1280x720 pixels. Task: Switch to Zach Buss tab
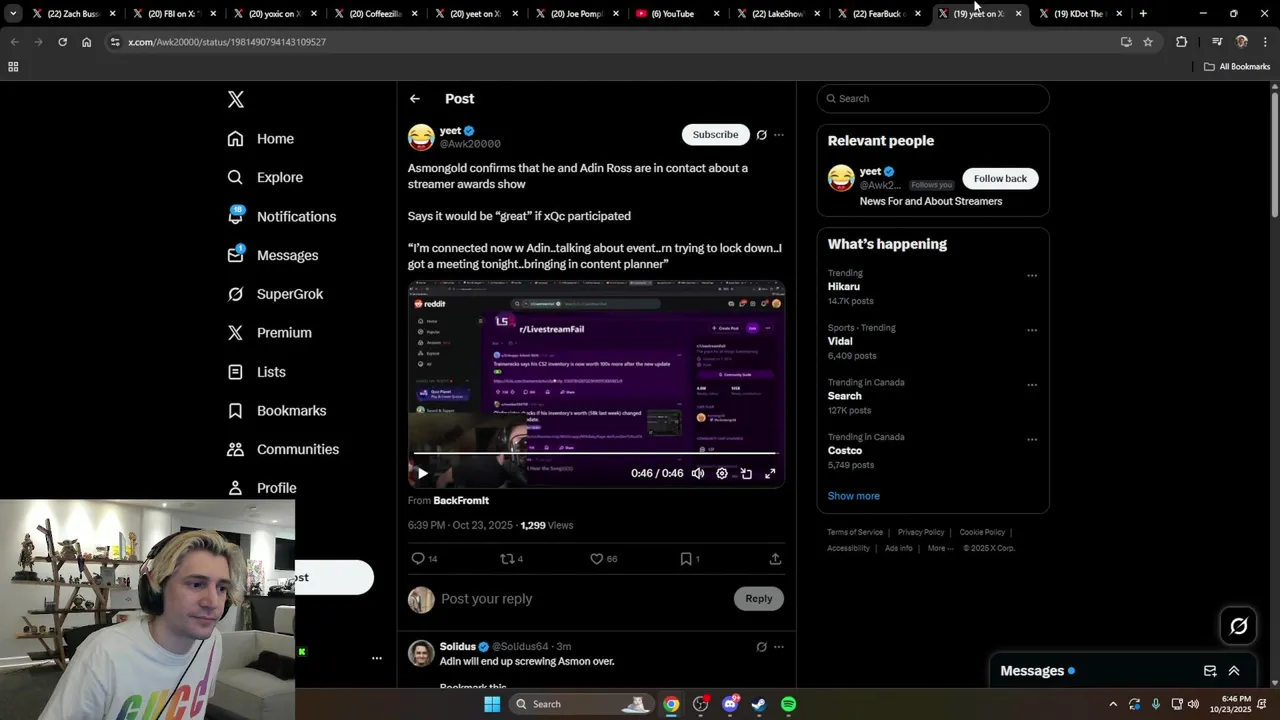pos(74,14)
